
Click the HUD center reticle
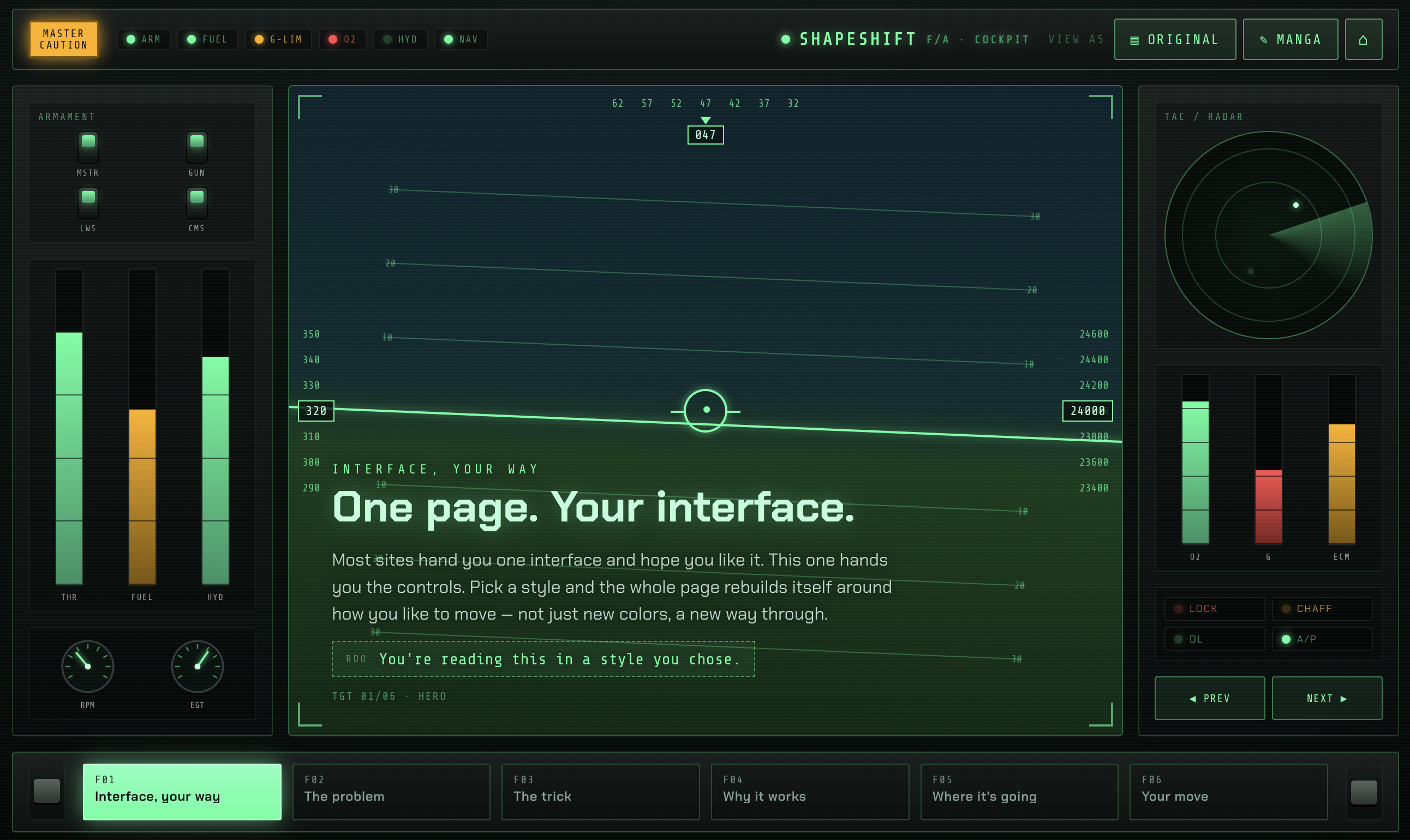point(706,410)
